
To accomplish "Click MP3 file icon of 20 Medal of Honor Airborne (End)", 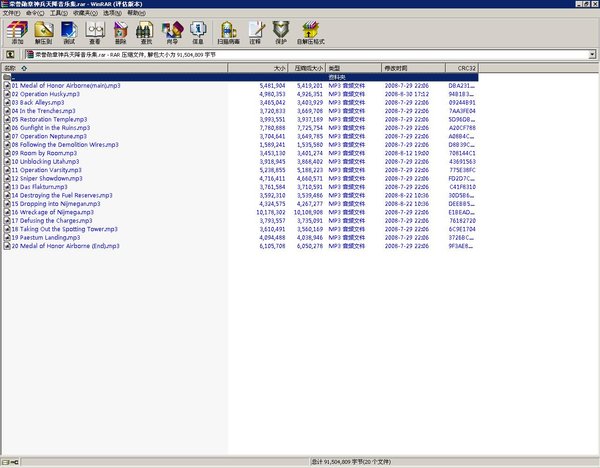I will tap(7, 246).
